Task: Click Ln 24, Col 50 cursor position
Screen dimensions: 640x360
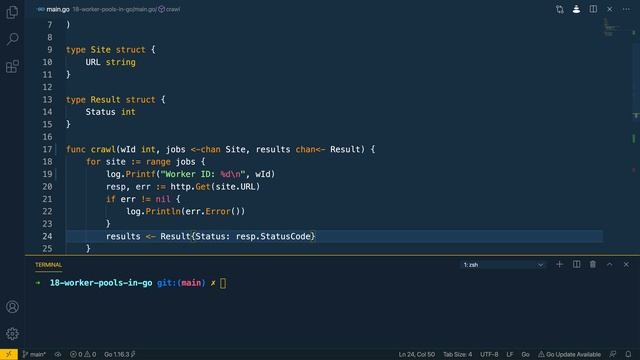Action: pos(416,354)
